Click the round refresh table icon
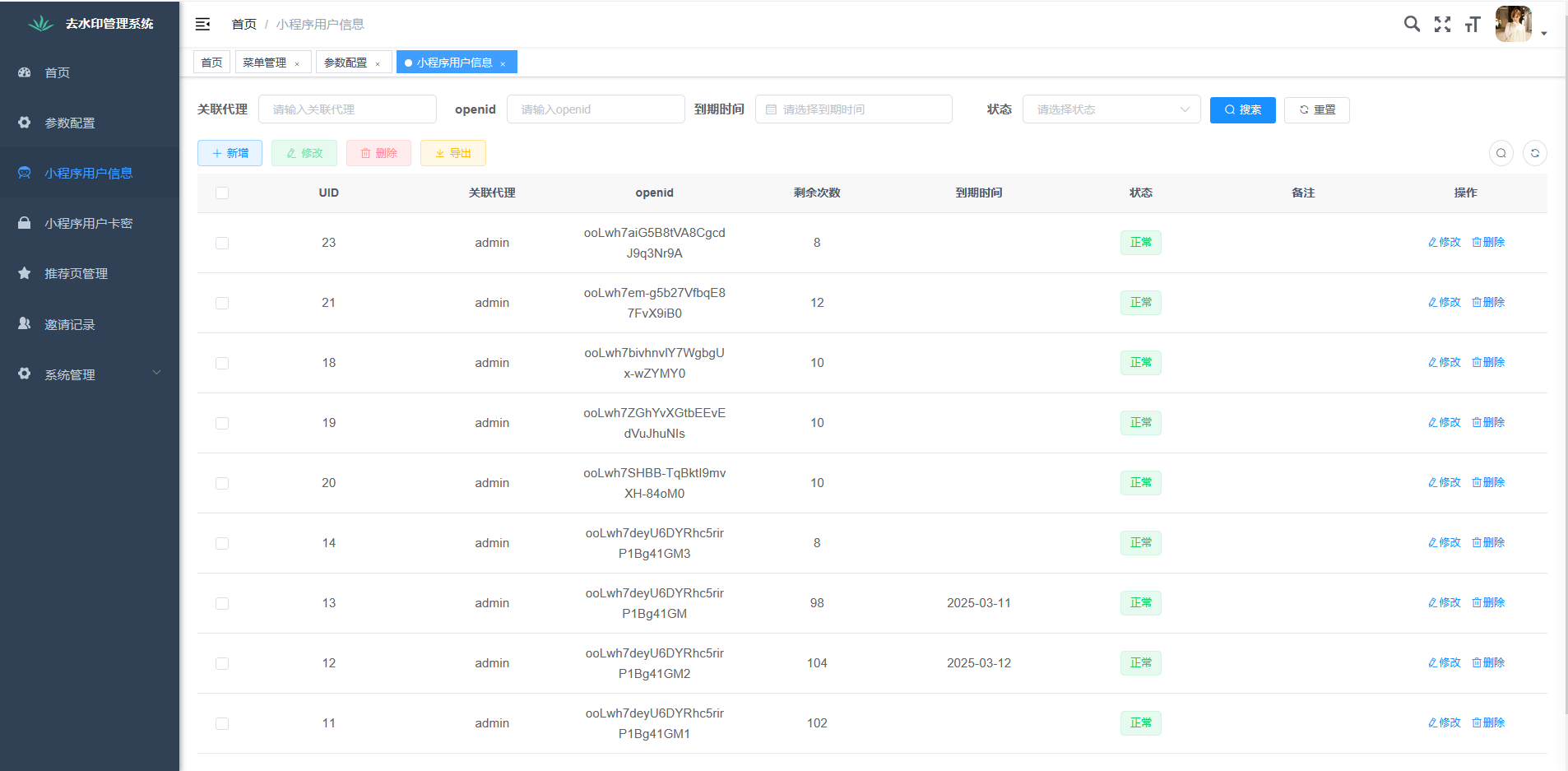1568x771 pixels. point(1534,153)
